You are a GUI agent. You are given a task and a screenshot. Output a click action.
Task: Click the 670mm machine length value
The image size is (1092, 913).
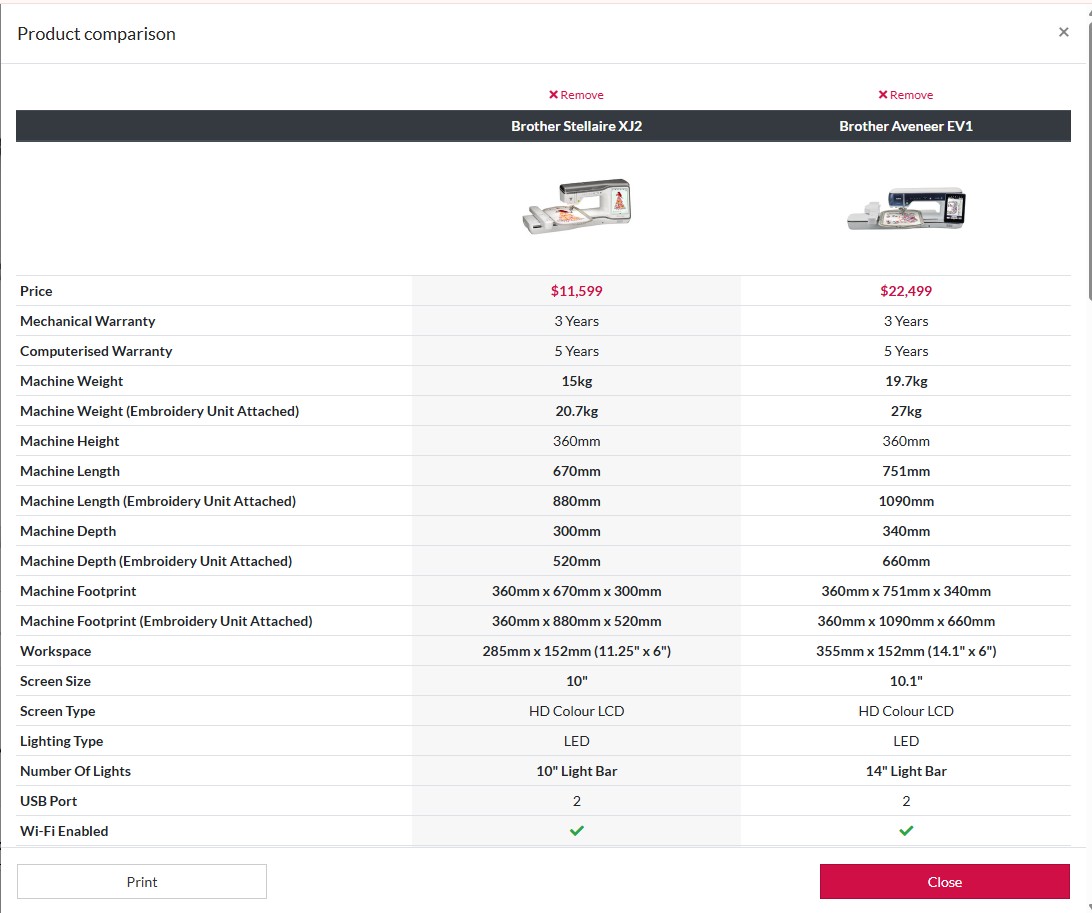click(x=577, y=471)
